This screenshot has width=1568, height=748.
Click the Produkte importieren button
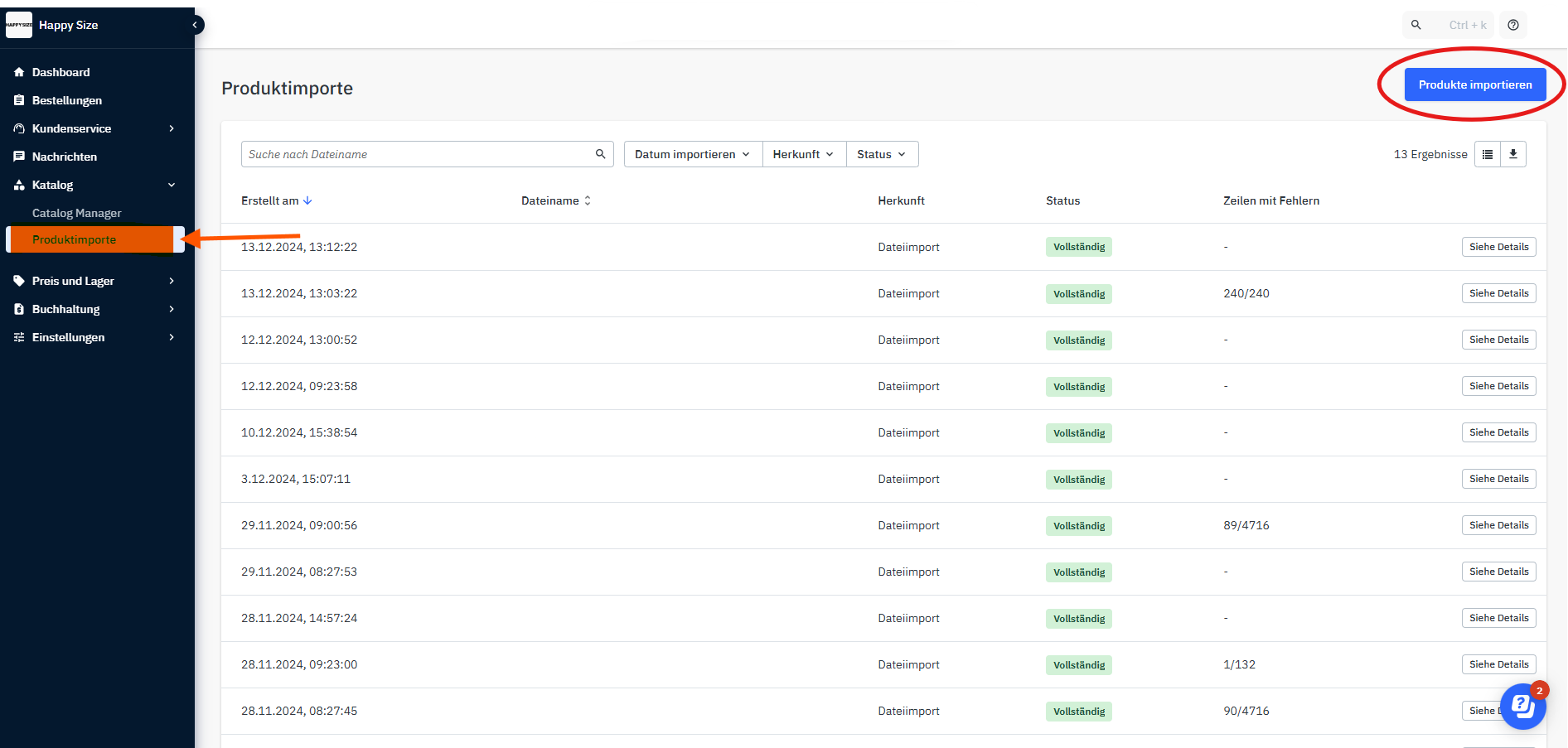pos(1474,84)
